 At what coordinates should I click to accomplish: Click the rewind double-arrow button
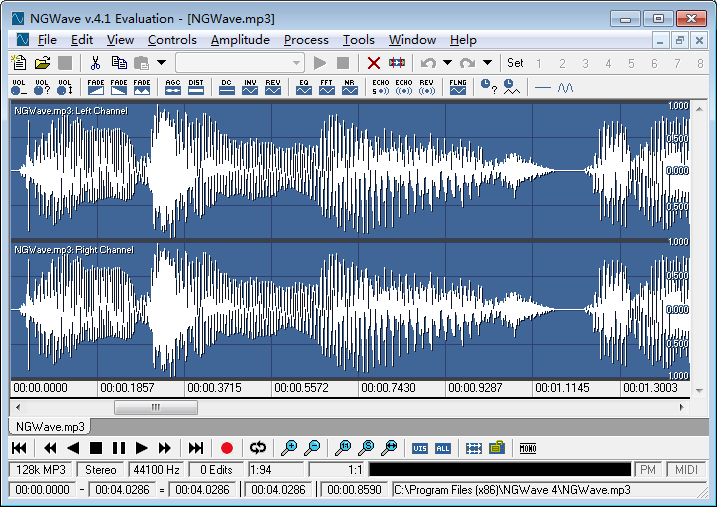click(50, 448)
